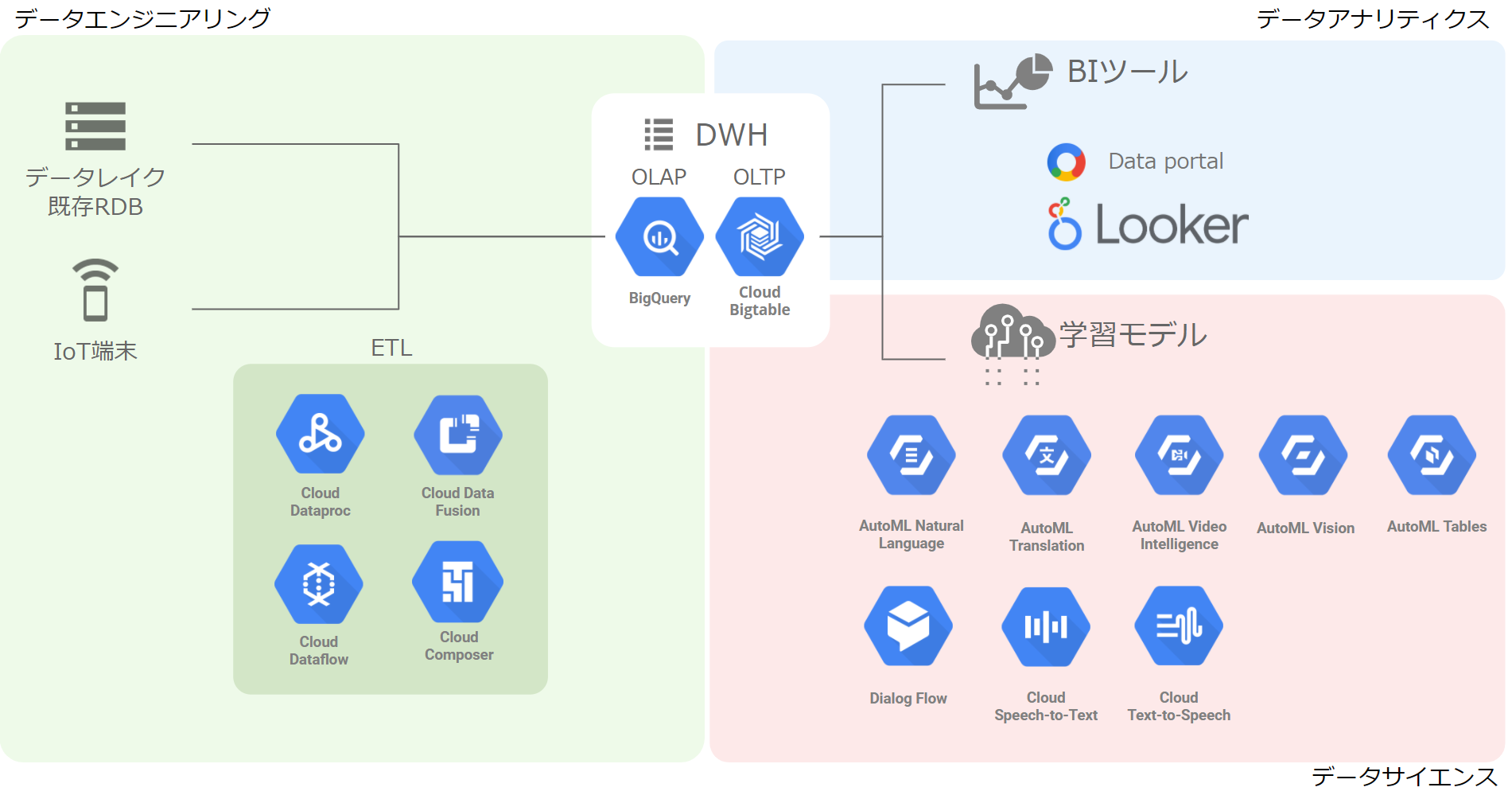Click the IoT device wifi icon
The image size is (1512, 799).
[x=95, y=290]
